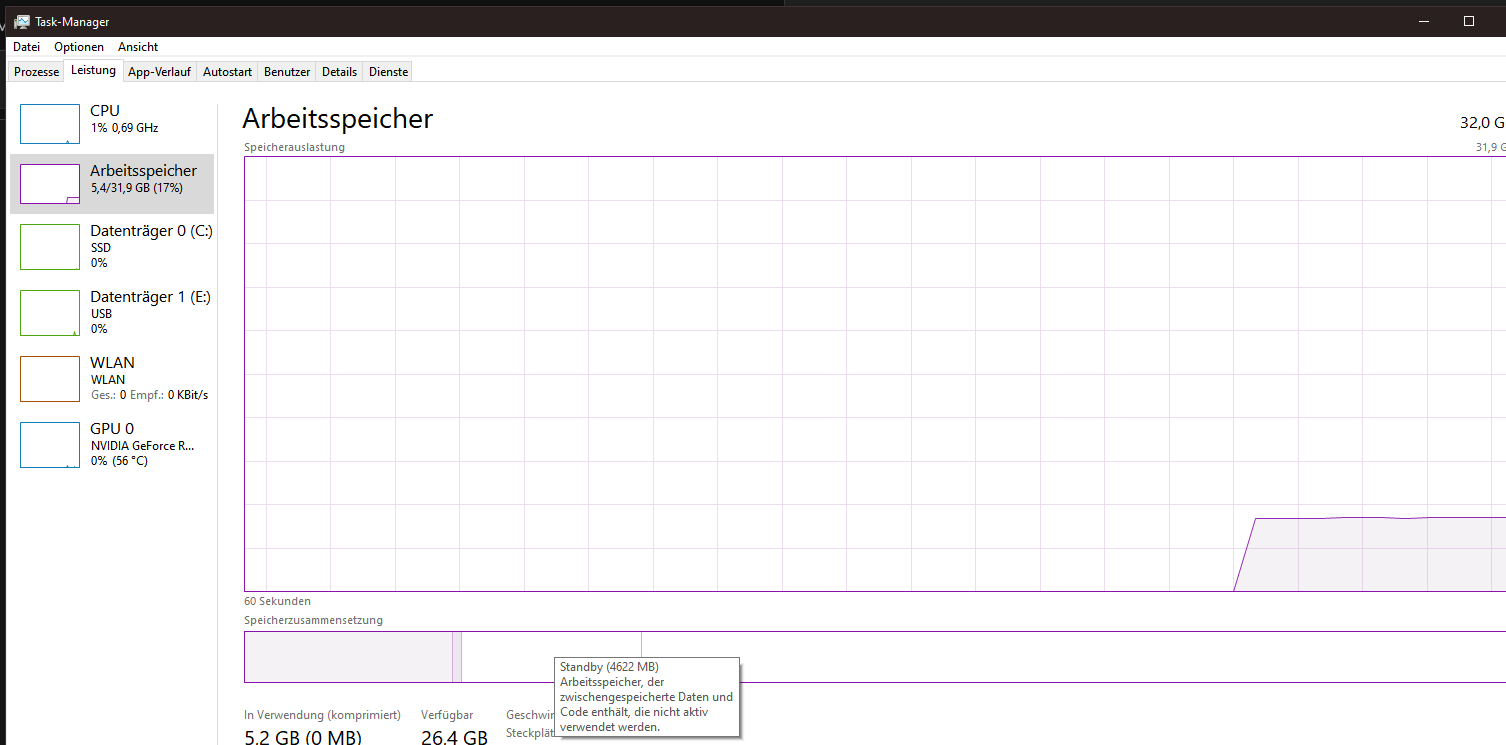Image resolution: width=1506 pixels, height=745 pixels.
Task: Open Datenträger 1 (E:) USB details
Action: point(112,312)
